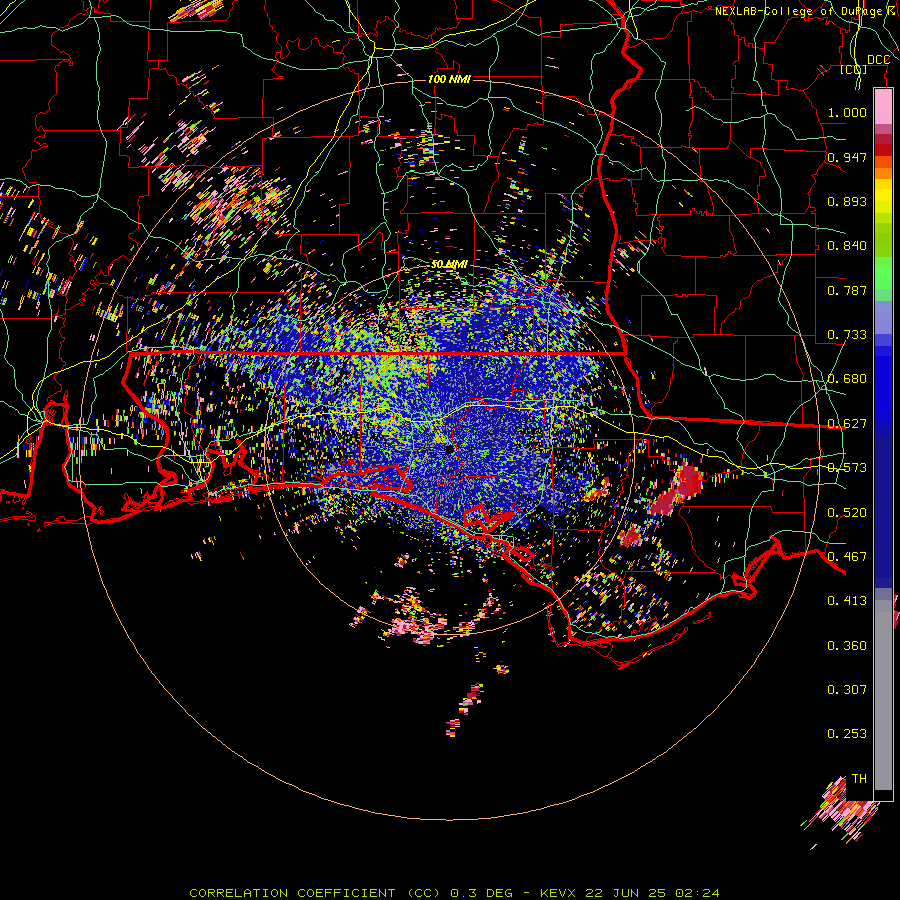Select the 0.947 color scale value
The width and height of the screenshot is (900, 900).
847,157
